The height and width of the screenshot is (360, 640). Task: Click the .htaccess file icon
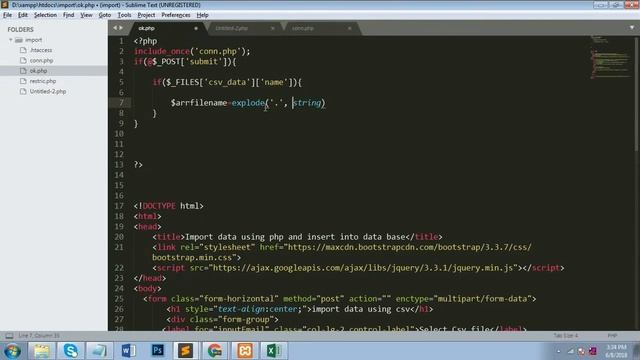(x=23, y=50)
